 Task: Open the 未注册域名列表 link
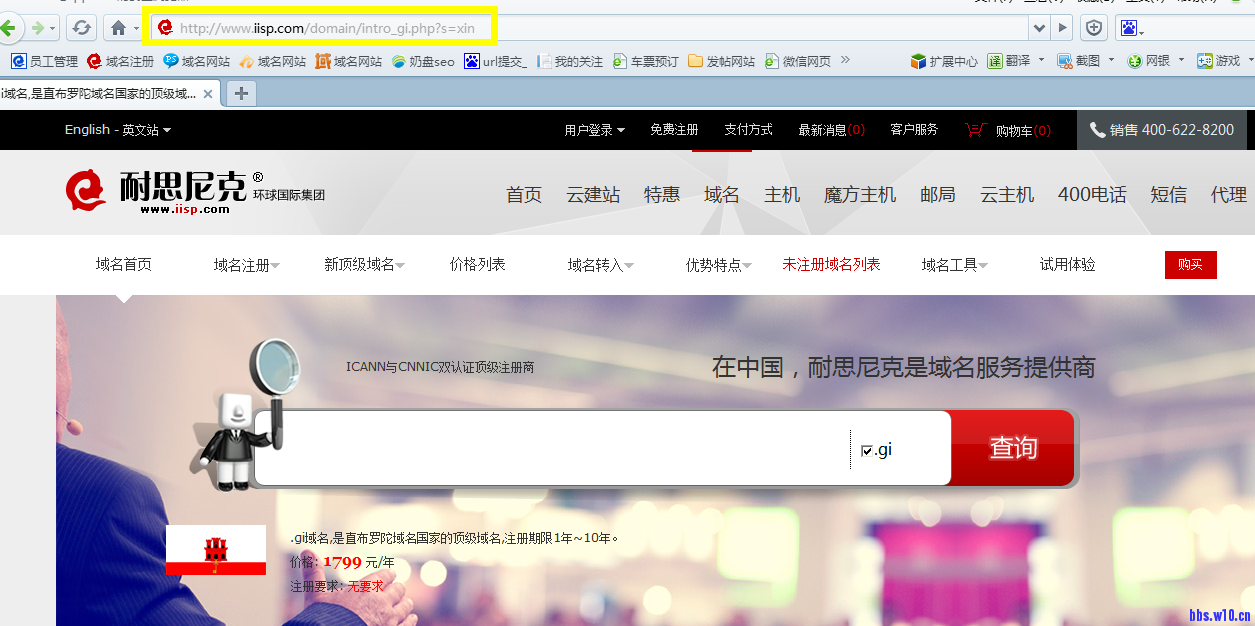pyautogui.click(x=831, y=265)
